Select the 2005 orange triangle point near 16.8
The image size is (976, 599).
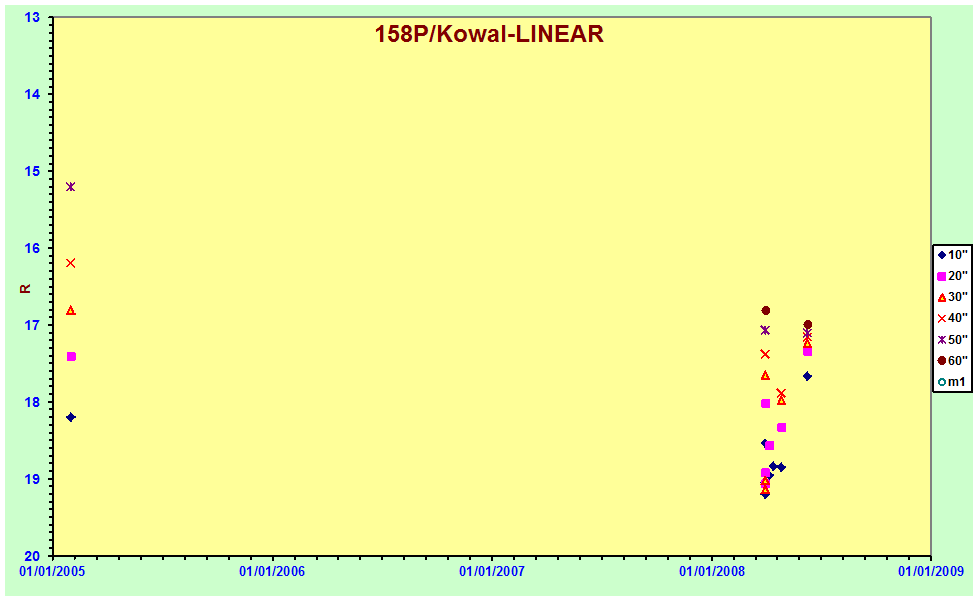click(71, 310)
